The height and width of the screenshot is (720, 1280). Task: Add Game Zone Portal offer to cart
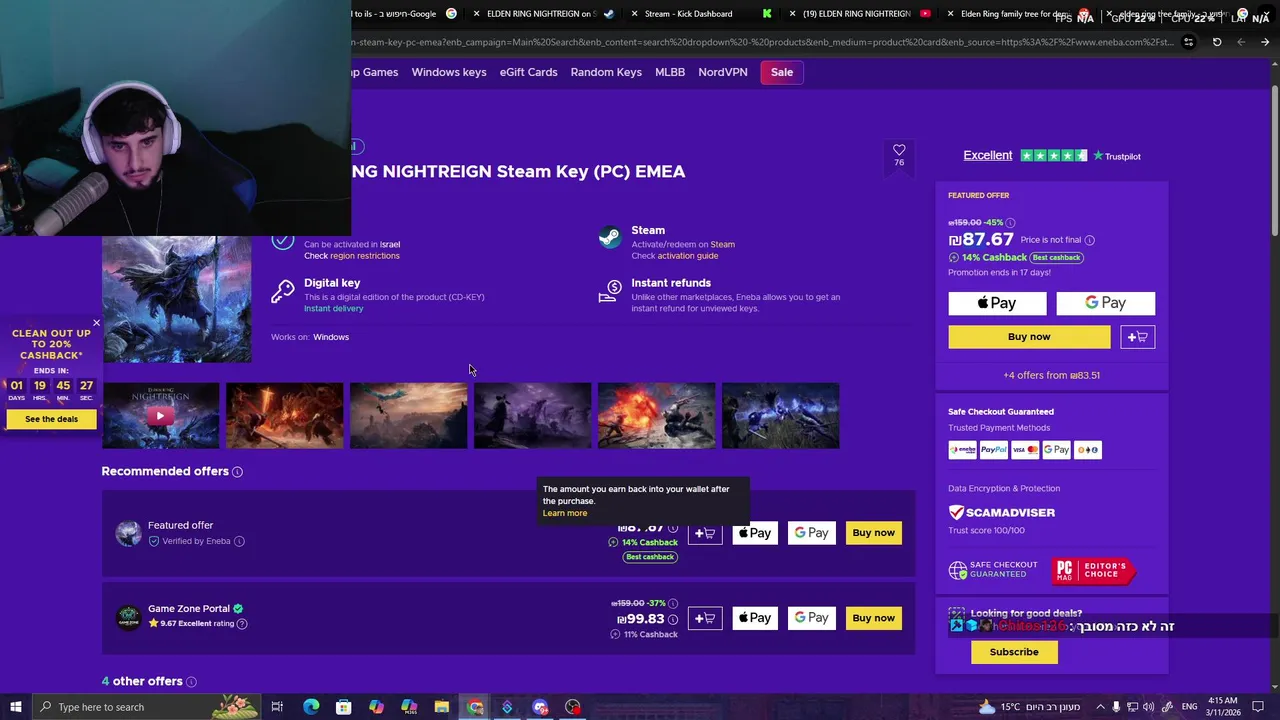click(705, 618)
